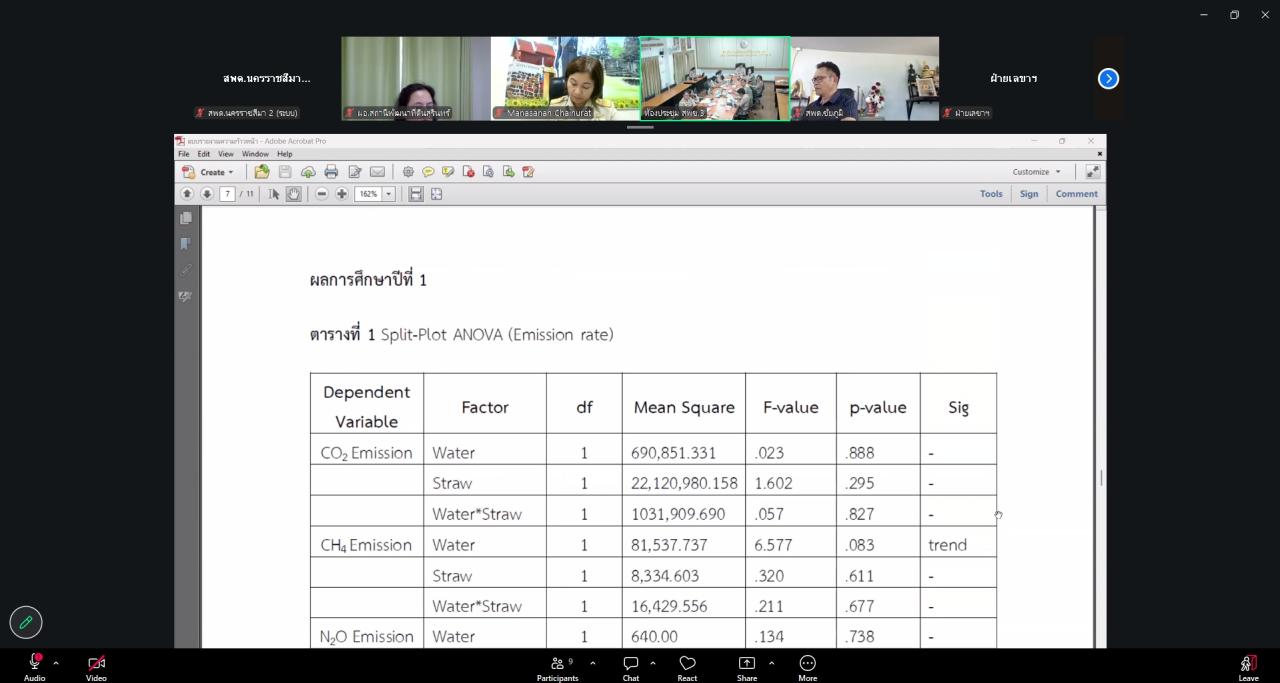
Task: Select the Hand tool in Acrobat
Action: point(294,194)
